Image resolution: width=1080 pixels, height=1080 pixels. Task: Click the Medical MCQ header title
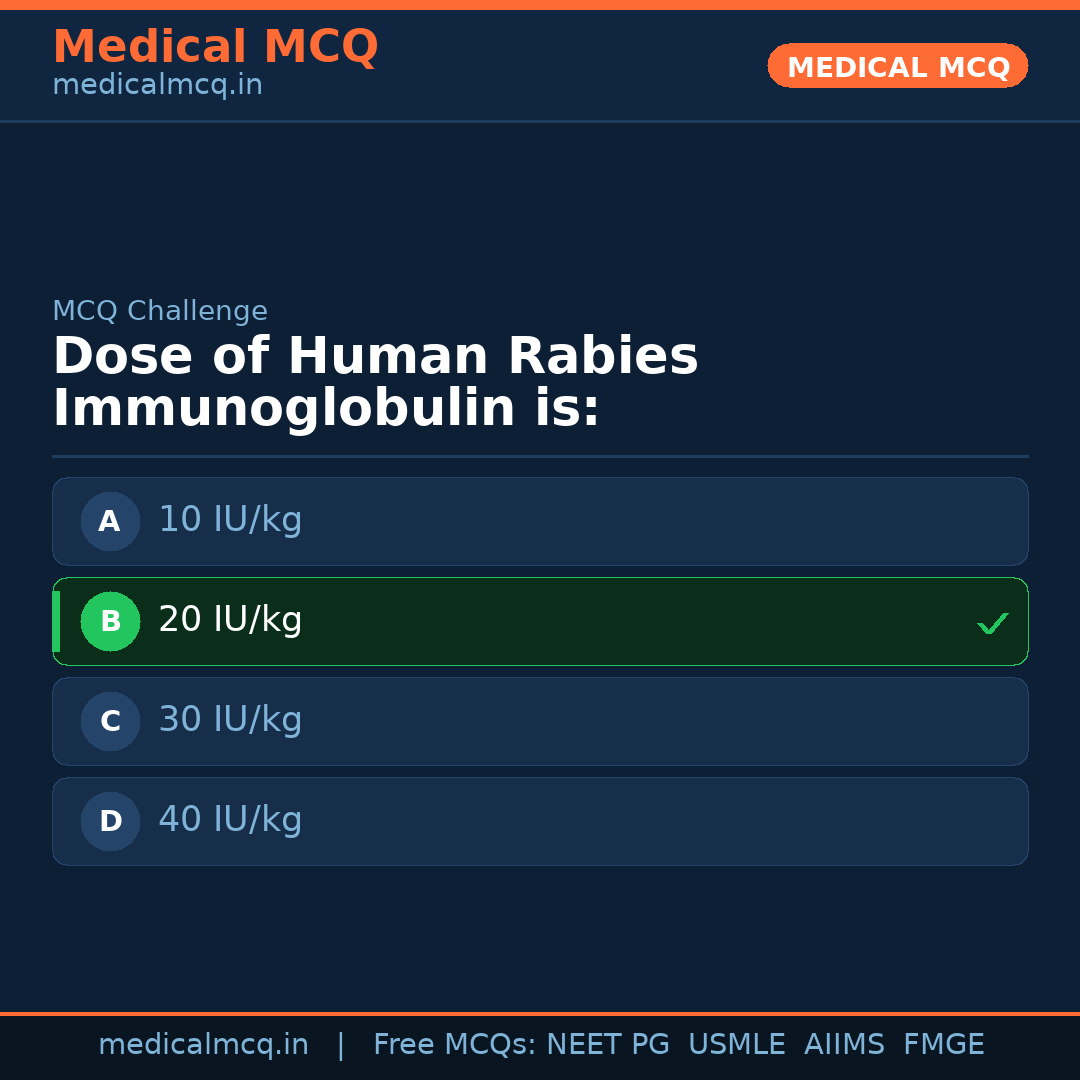[215, 47]
